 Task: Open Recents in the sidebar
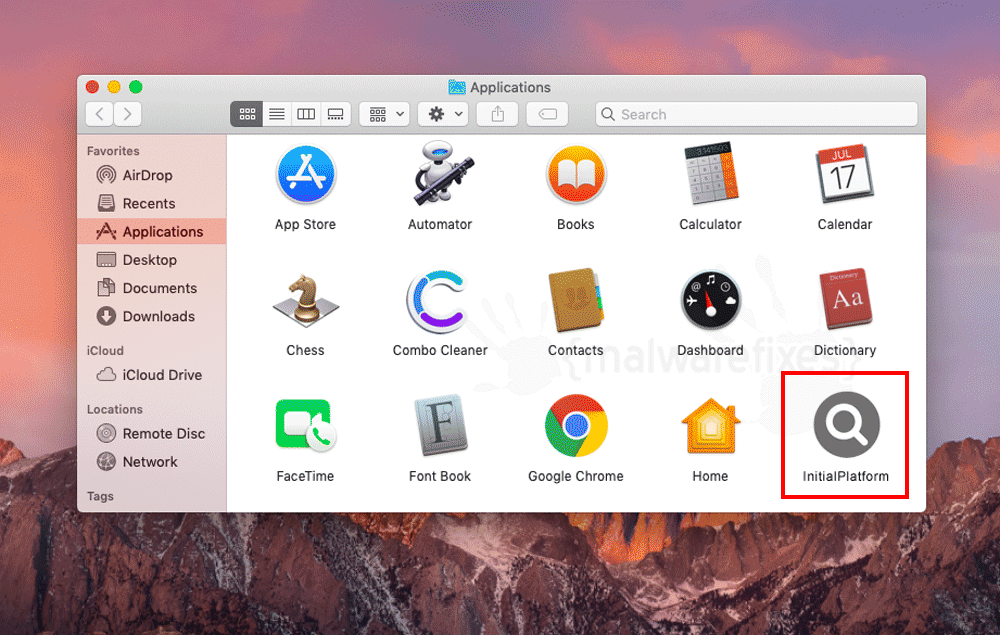[152, 203]
